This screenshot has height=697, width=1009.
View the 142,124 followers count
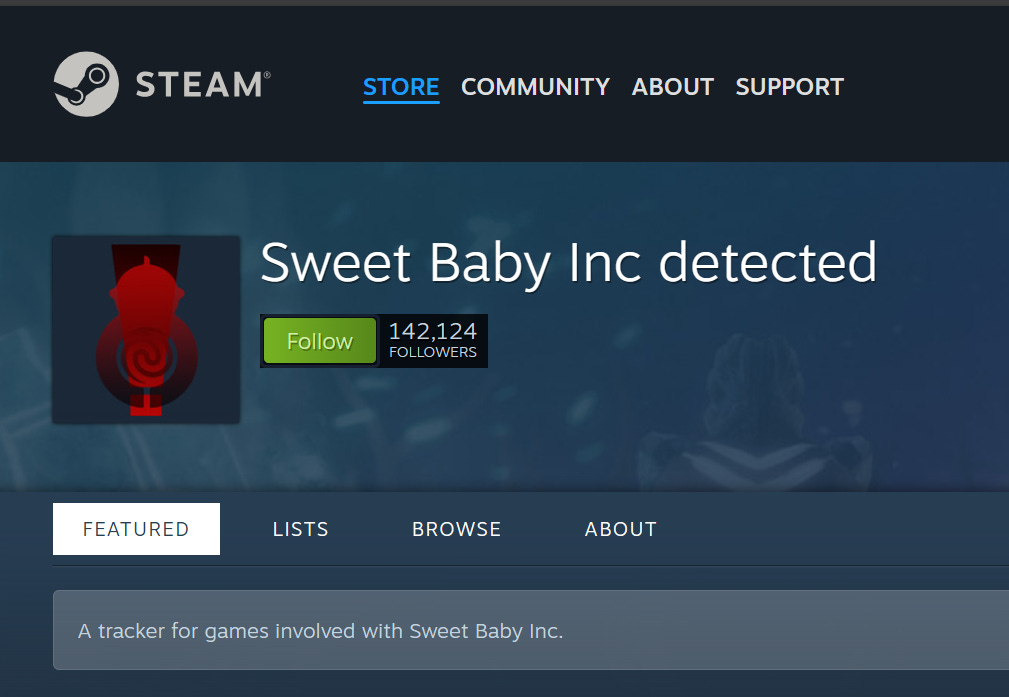point(432,340)
